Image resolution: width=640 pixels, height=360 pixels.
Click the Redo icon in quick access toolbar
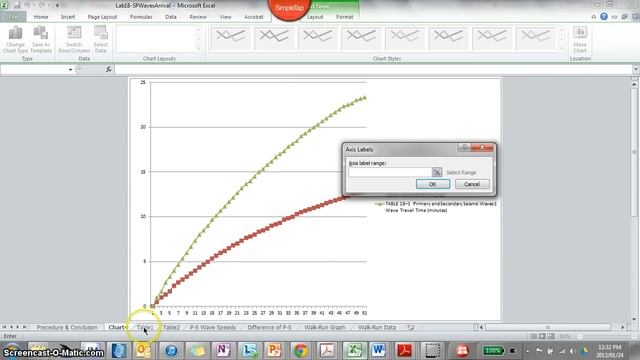point(42,5)
